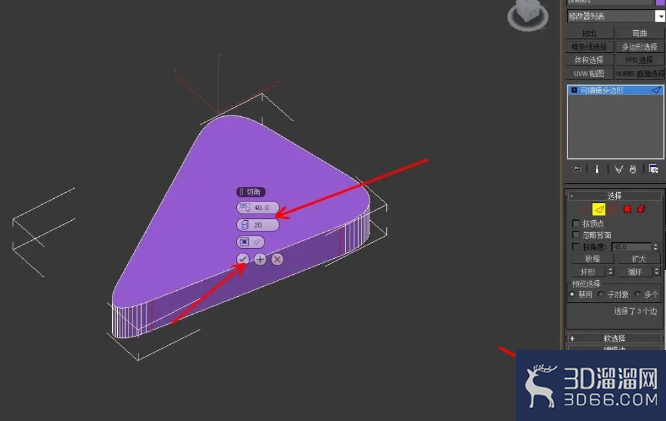Viewport: 666px width, 421px height.
Task: Click the 挤出 modifier button
Action: [589, 33]
